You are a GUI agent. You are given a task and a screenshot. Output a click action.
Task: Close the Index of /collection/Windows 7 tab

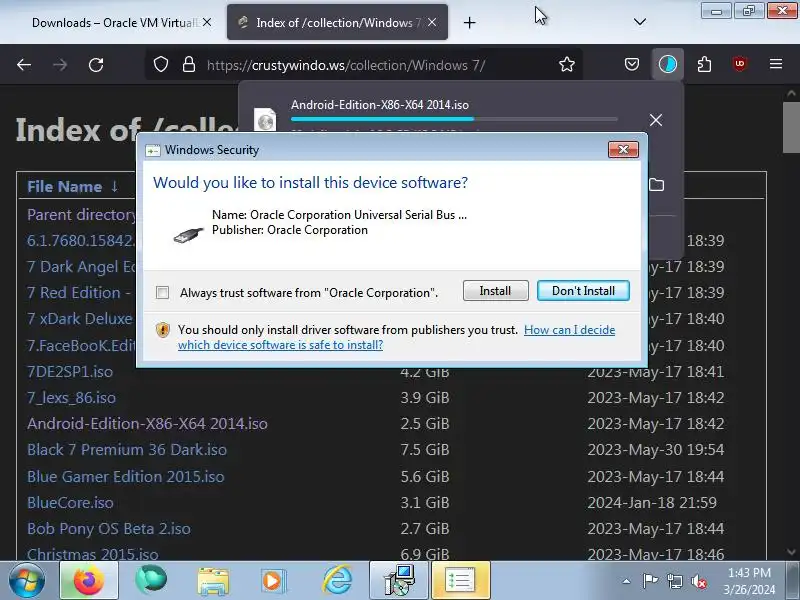point(432,22)
